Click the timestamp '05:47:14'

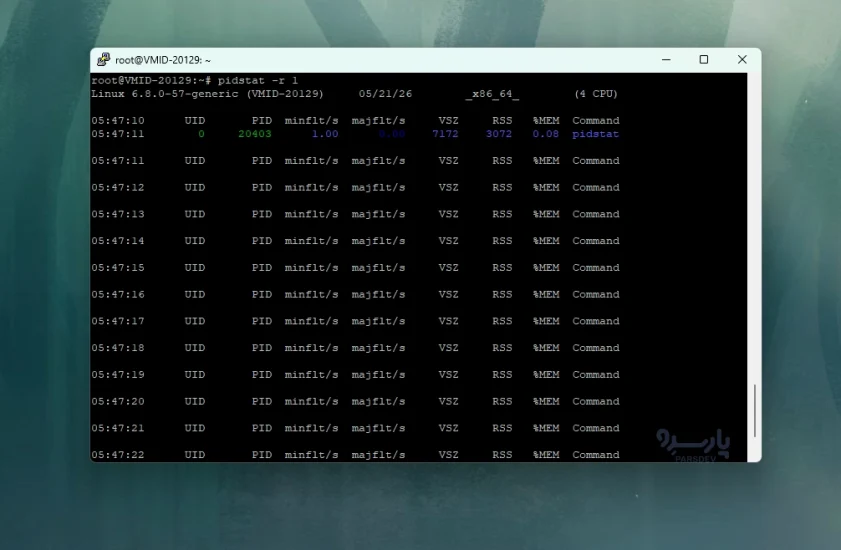click(117, 241)
